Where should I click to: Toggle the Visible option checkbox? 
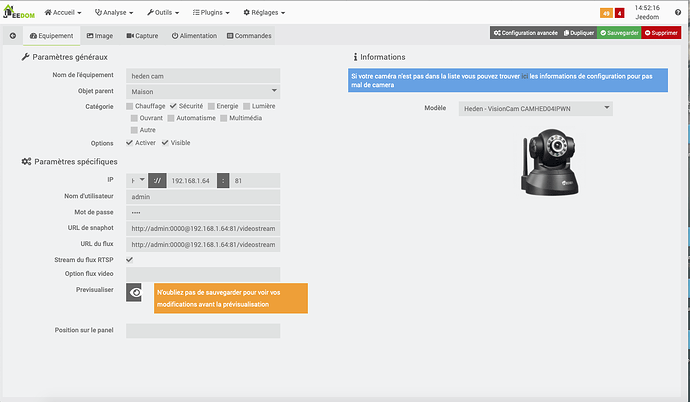coord(165,143)
